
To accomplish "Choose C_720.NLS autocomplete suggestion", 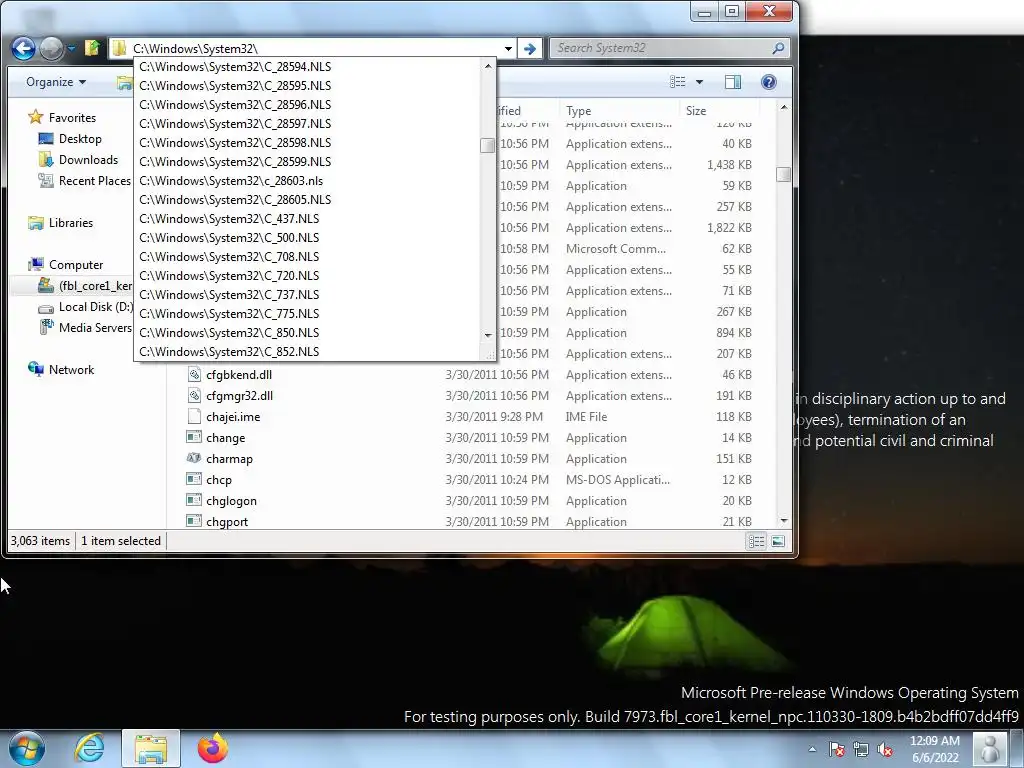I will 307,276.
